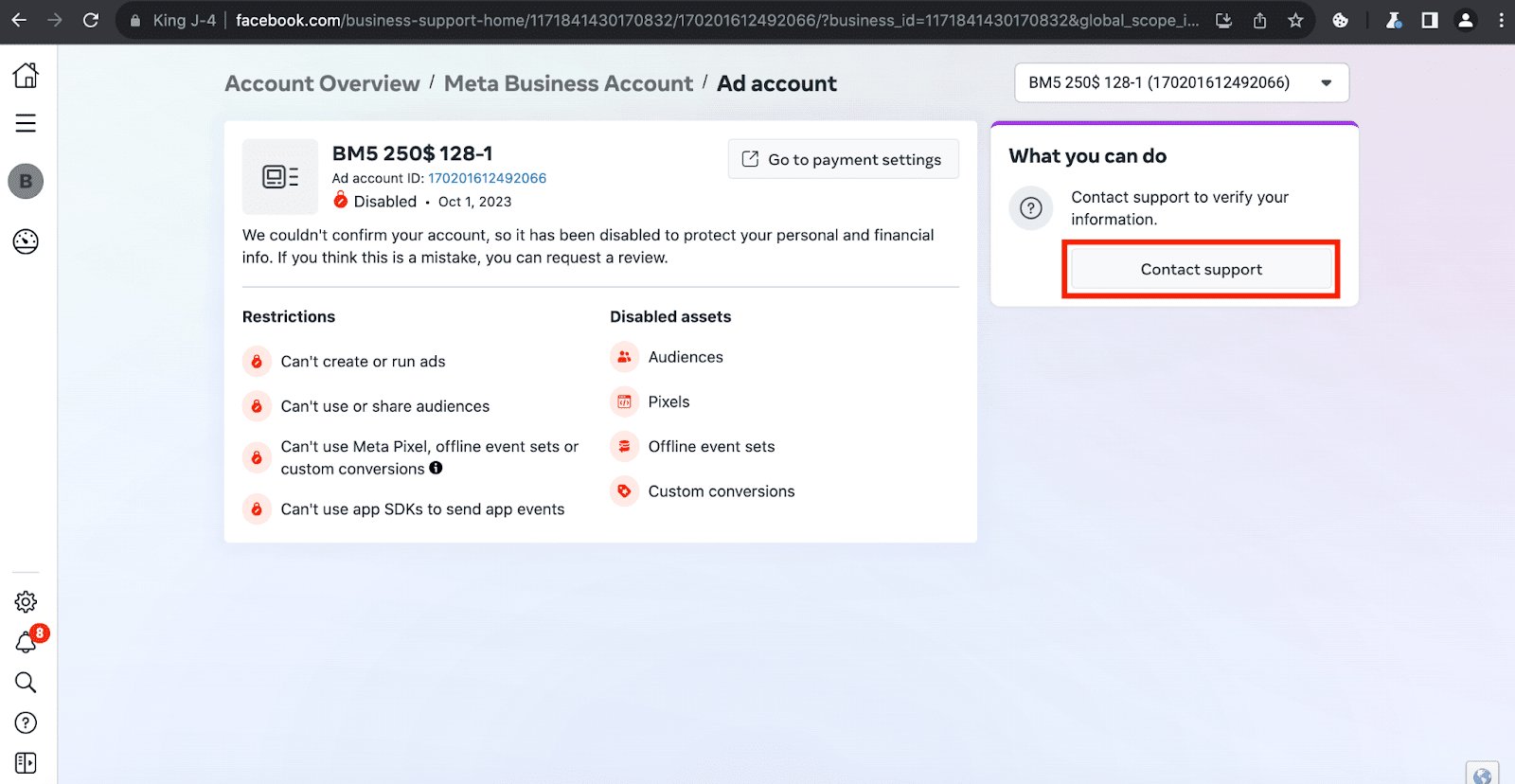This screenshot has width=1515, height=784.
Task: Open the sidebar hamburger menu
Action: [x=26, y=123]
